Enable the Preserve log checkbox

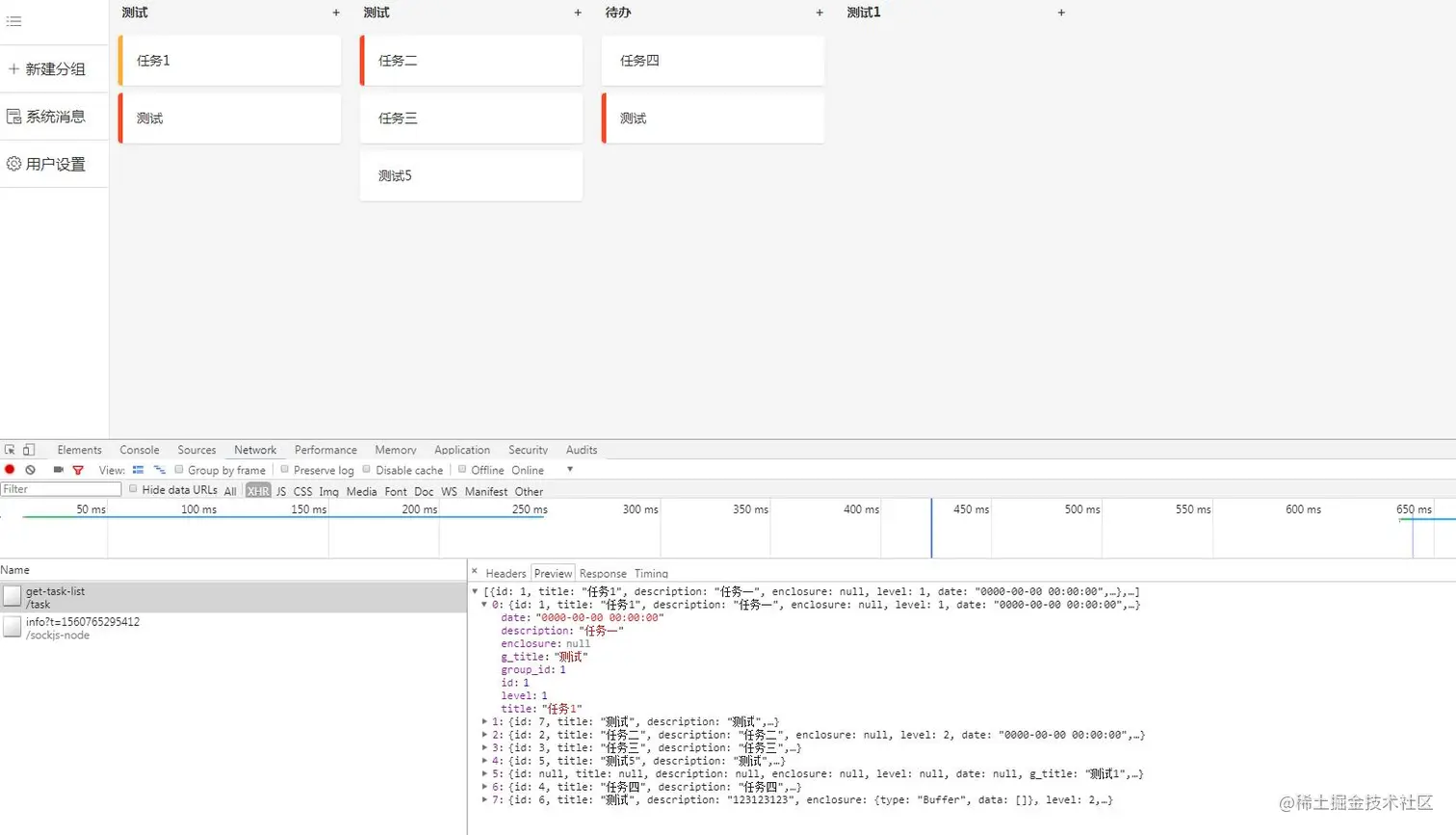[x=285, y=470]
